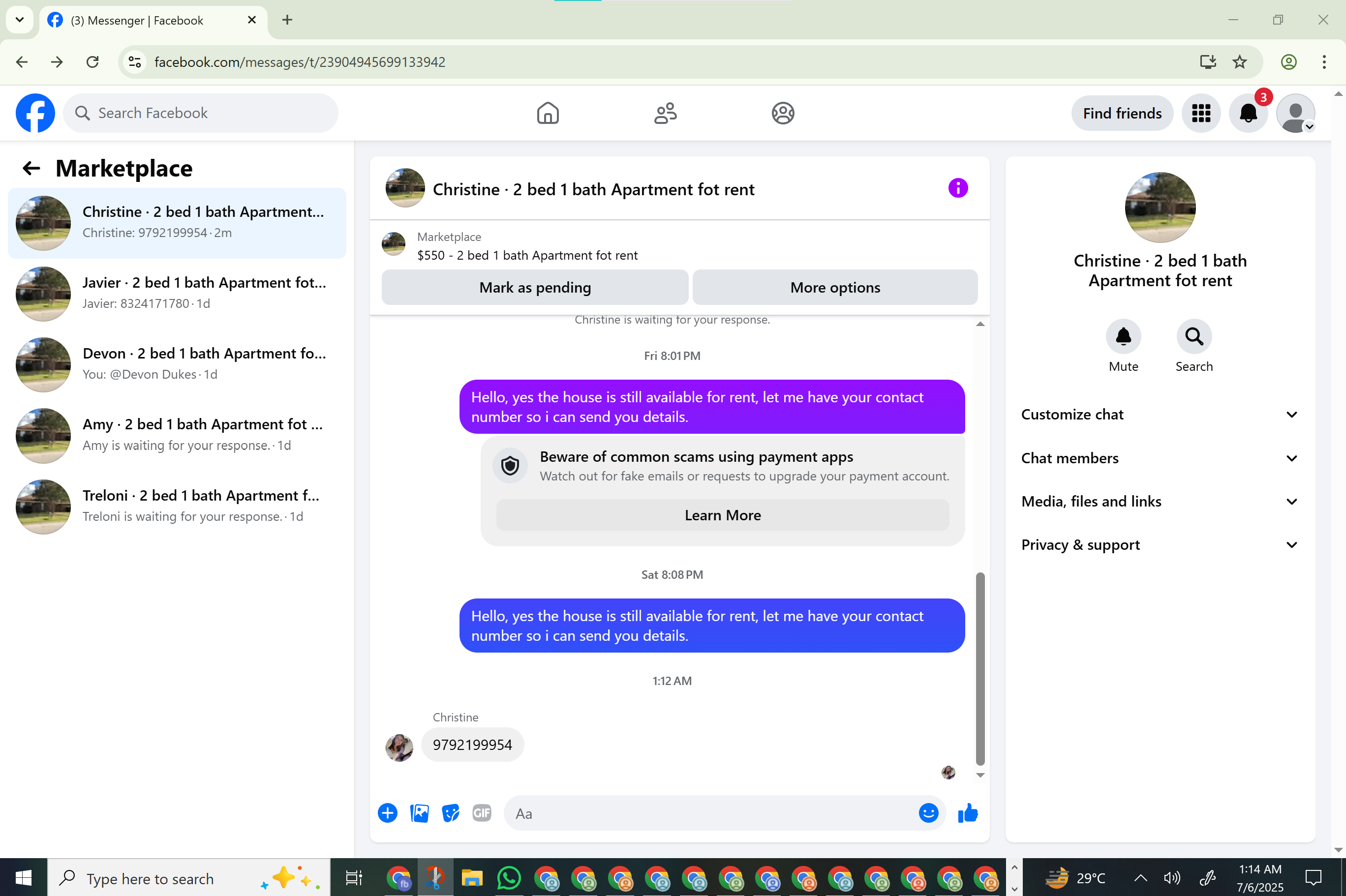Expand Customize chat section
Screen dimensions: 1346x896
point(1159,414)
